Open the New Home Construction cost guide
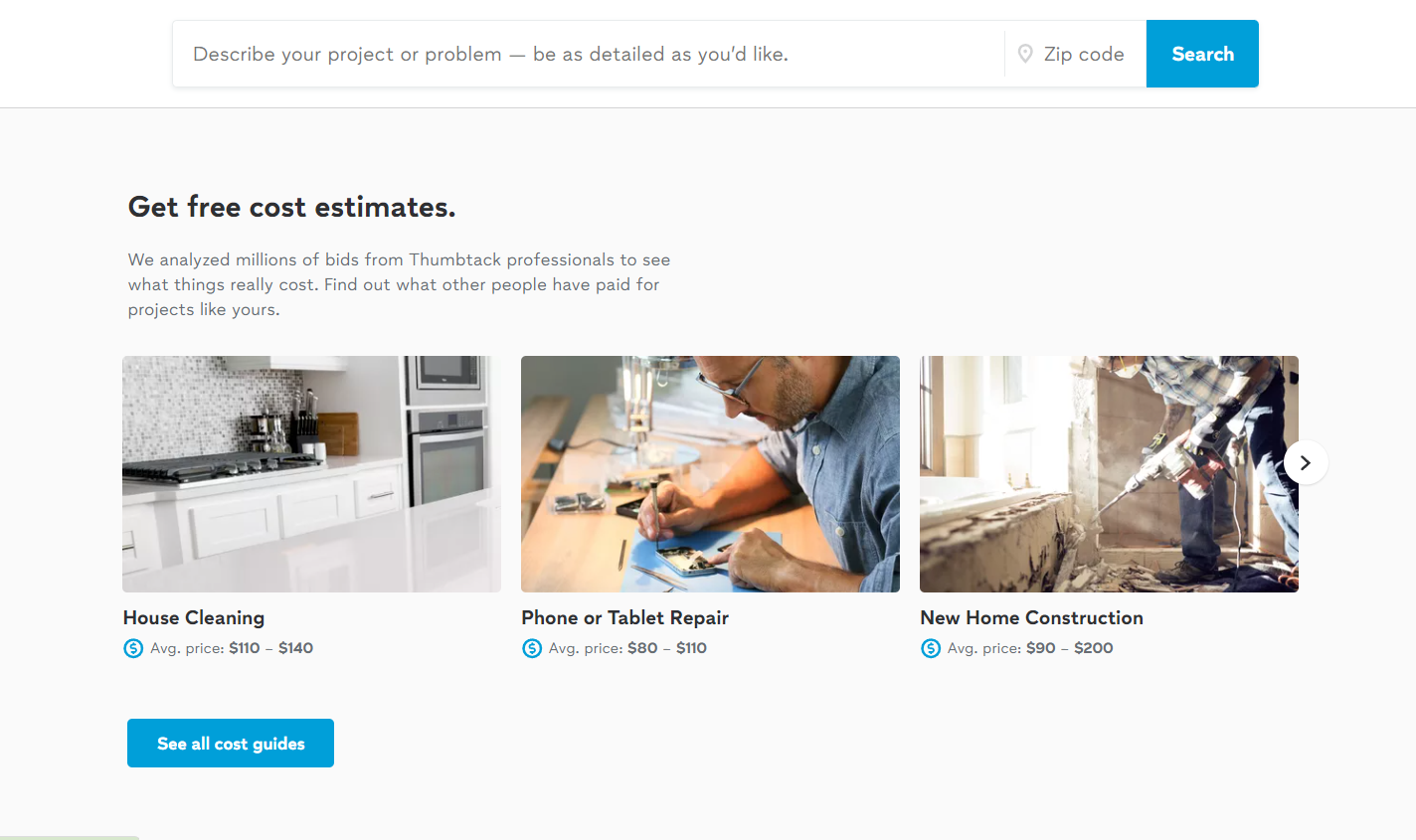Image resolution: width=1416 pixels, height=840 pixels. click(1031, 617)
